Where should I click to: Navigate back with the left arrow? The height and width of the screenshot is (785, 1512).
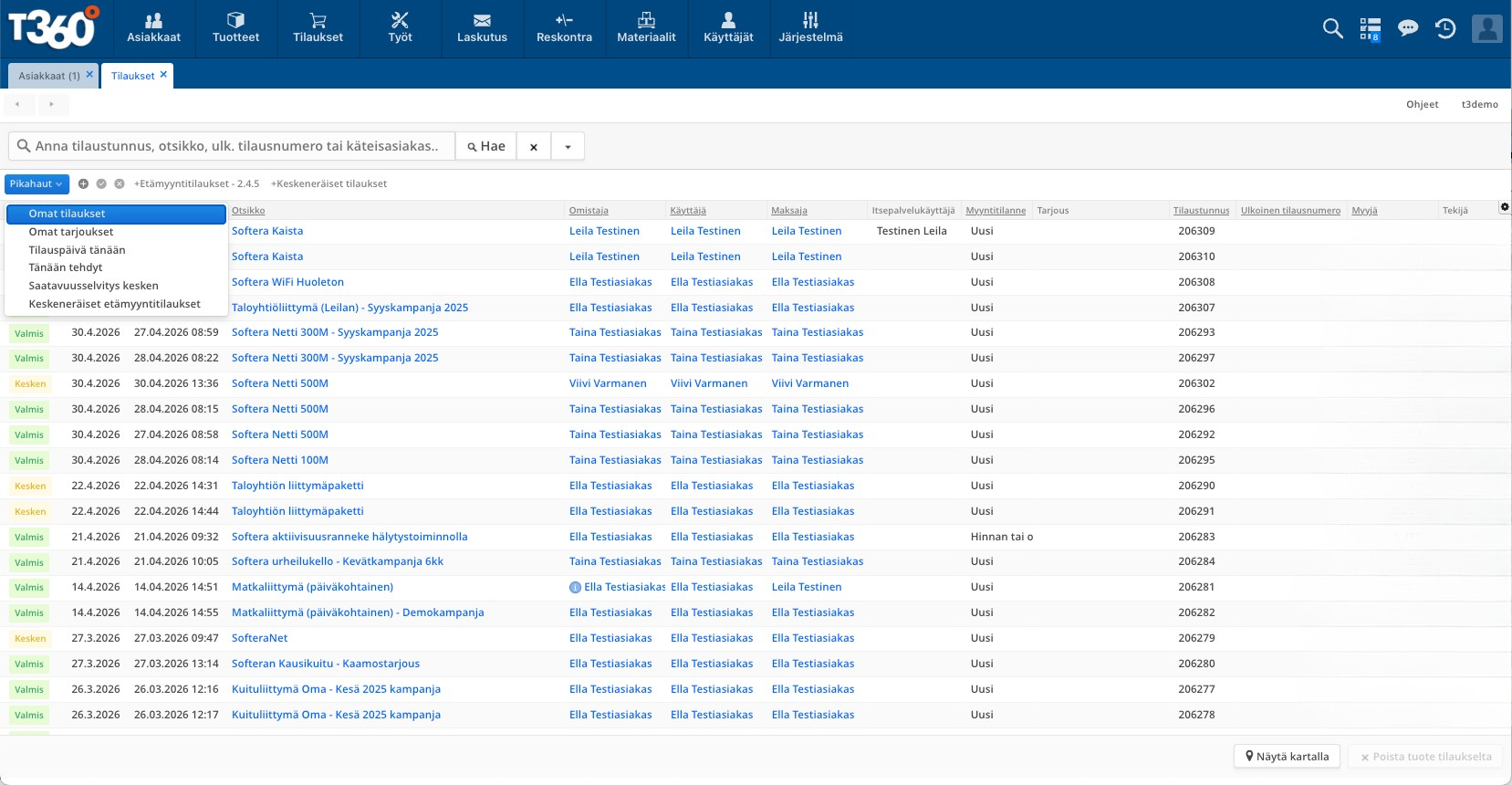pos(17,104)
